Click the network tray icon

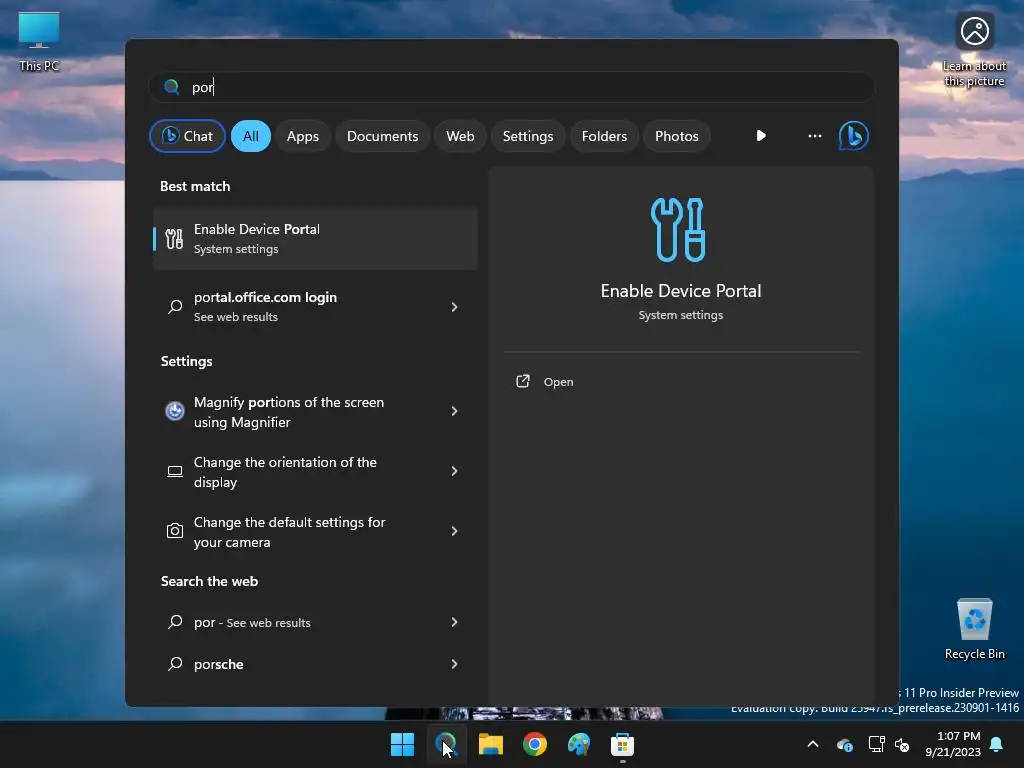pos(876,744)
